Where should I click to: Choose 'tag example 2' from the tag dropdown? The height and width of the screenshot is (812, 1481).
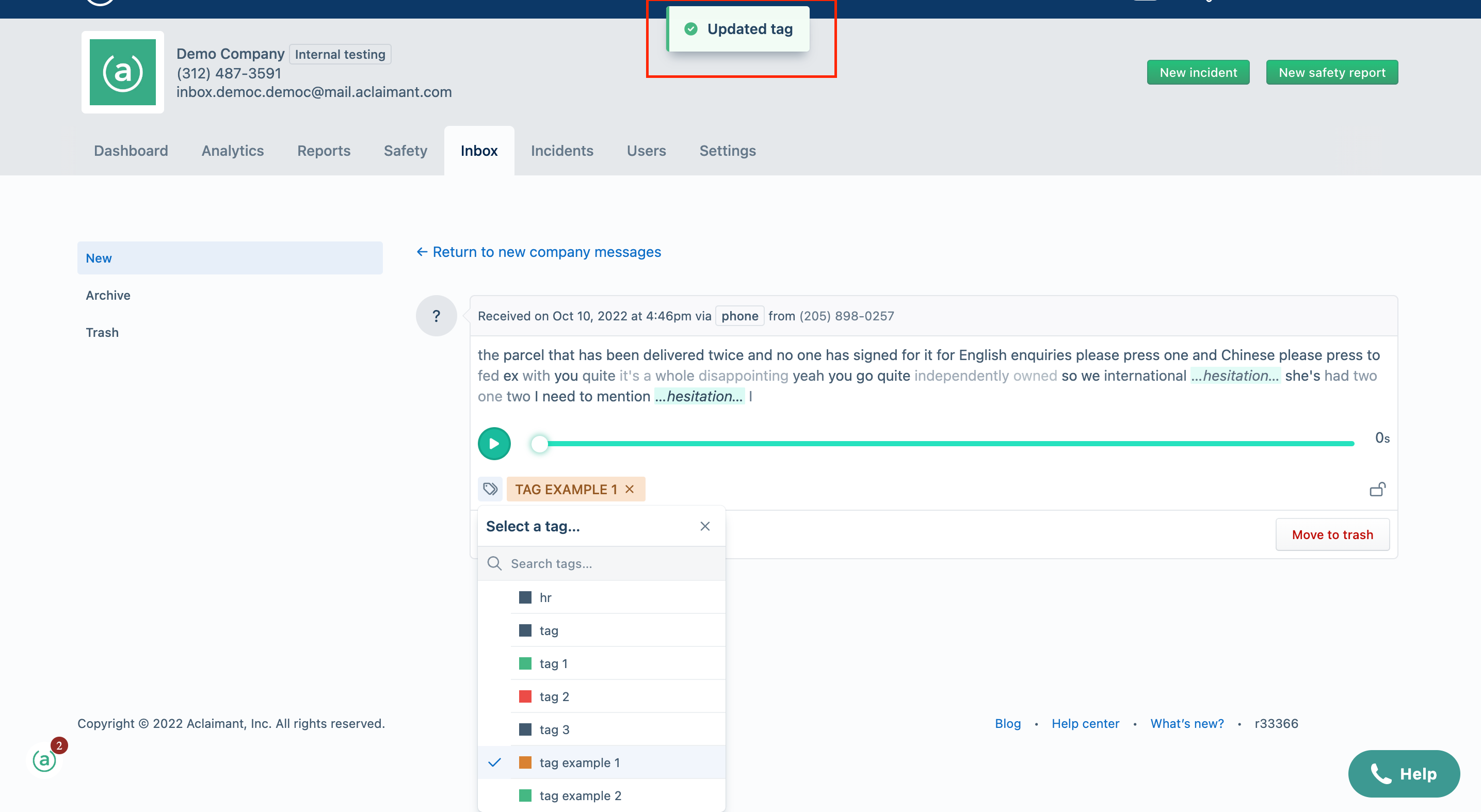pos(580,795)
